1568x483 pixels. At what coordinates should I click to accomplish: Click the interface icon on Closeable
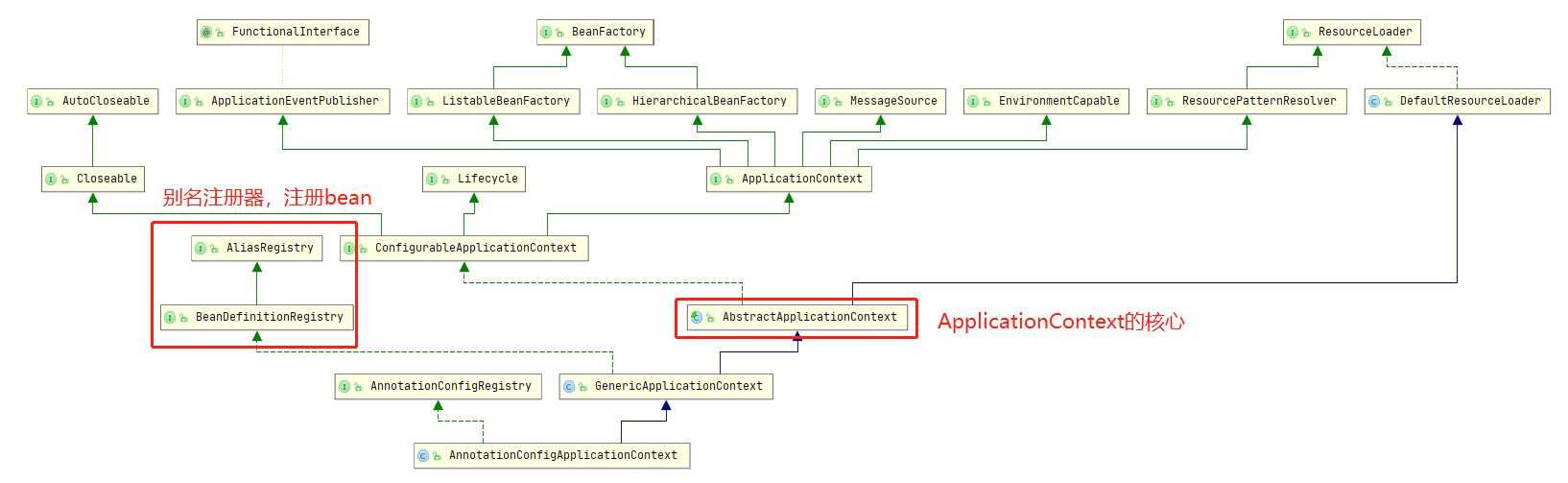click(x=51, y=180)
